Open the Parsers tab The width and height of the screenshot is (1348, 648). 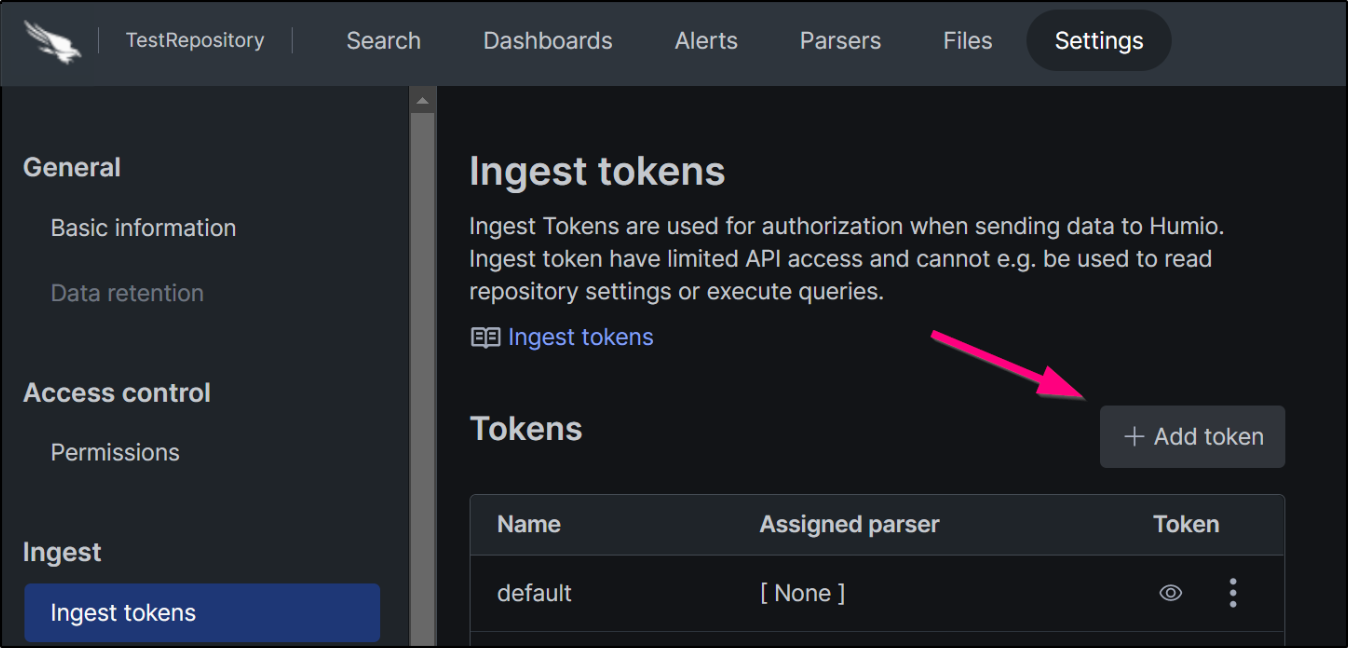click(x=841, y=41)
